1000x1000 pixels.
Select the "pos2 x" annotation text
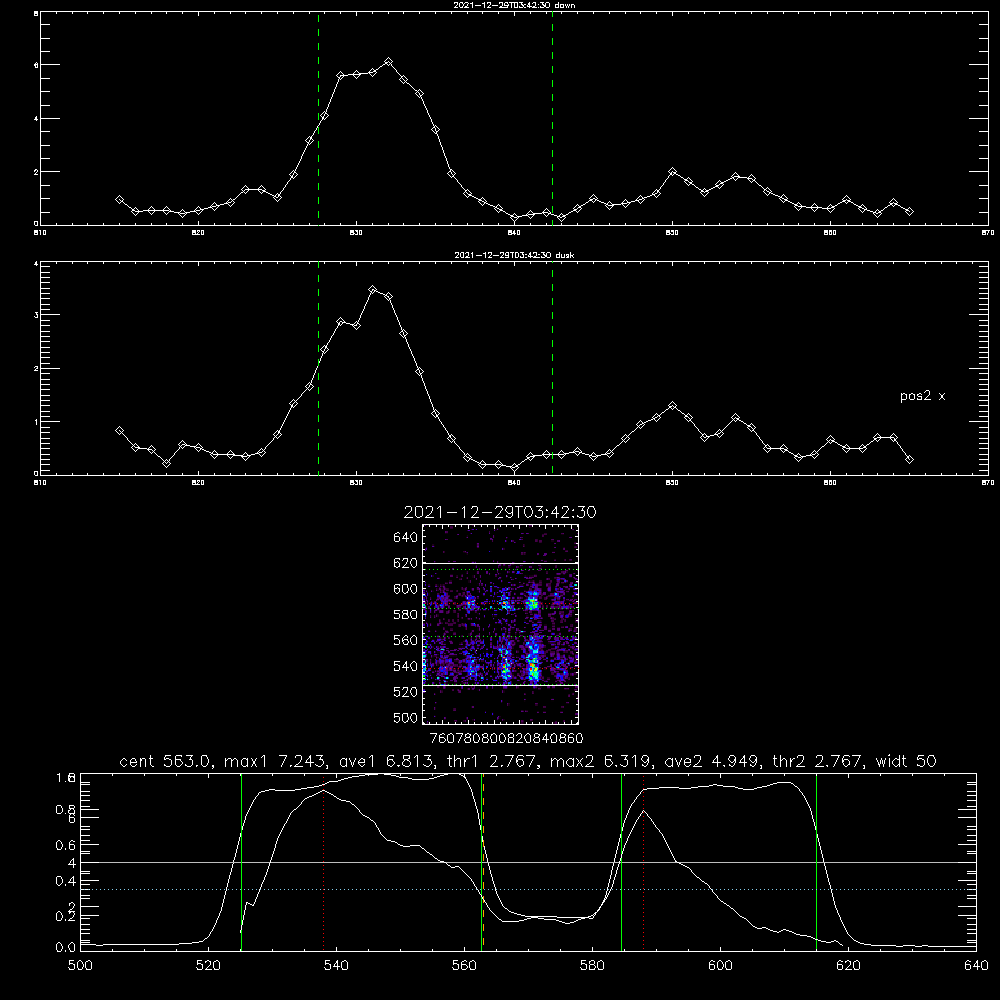click(x=922, y=396)
